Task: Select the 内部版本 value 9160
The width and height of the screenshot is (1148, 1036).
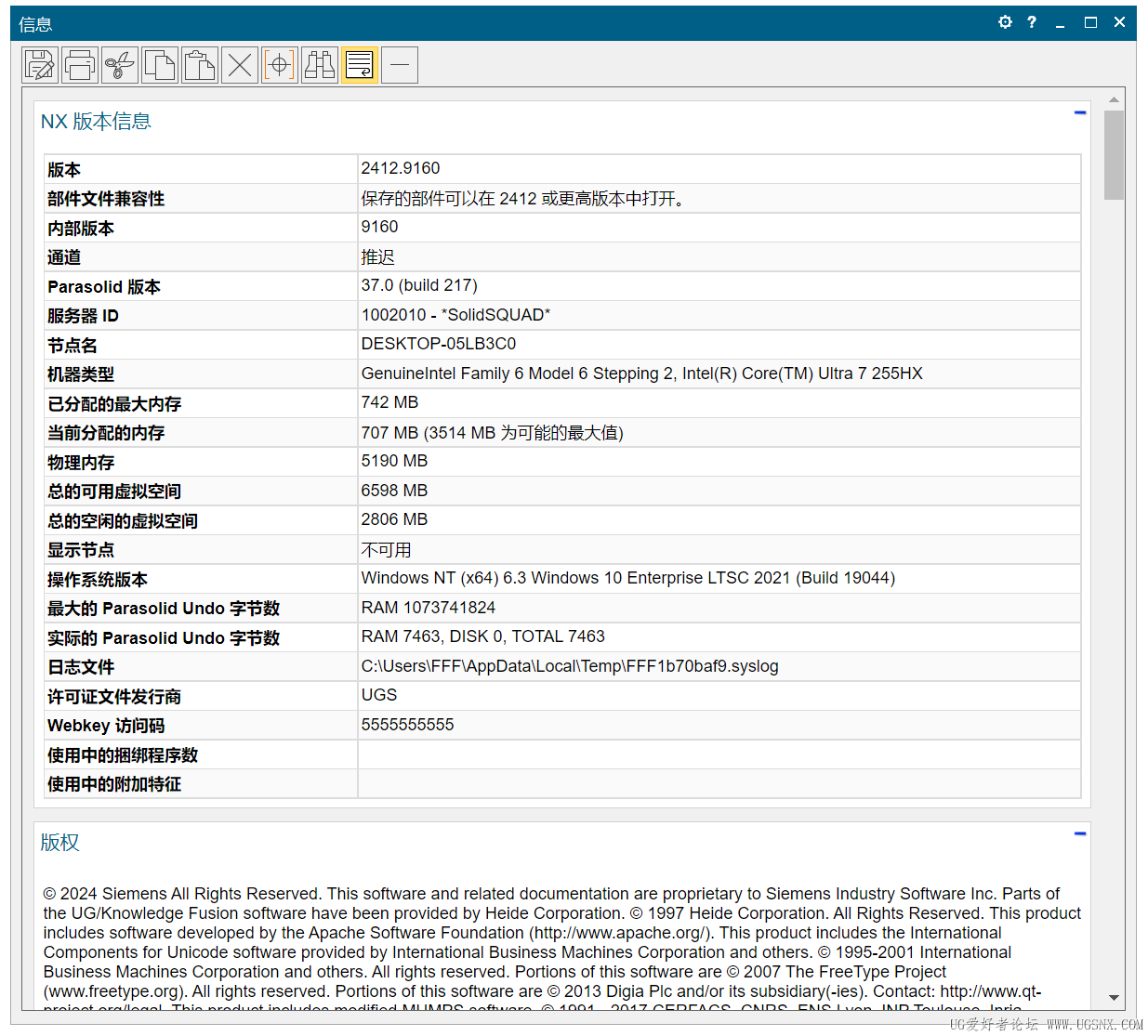Action: coord(379,227)
